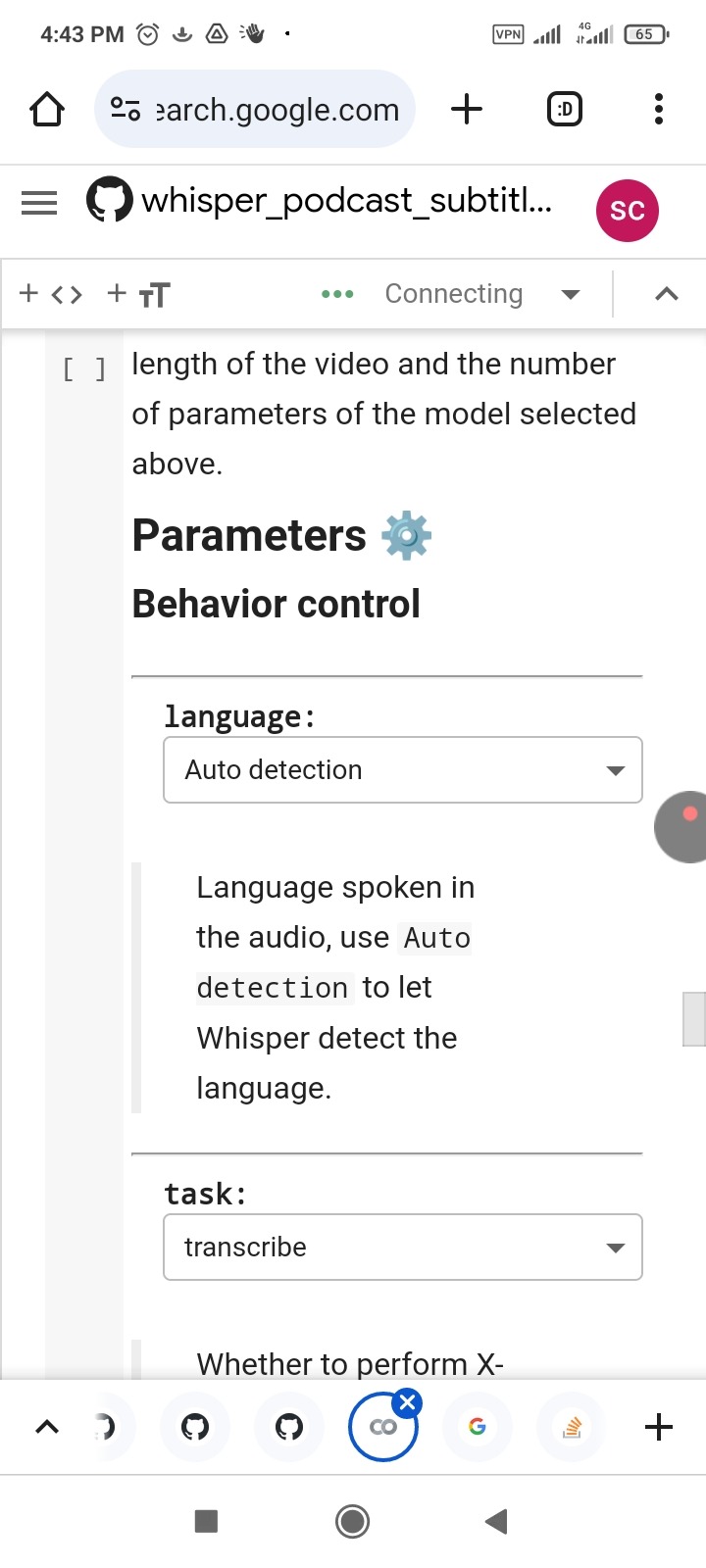
Task: Expand the bottom tab strip
Action: coord(46,1427)
